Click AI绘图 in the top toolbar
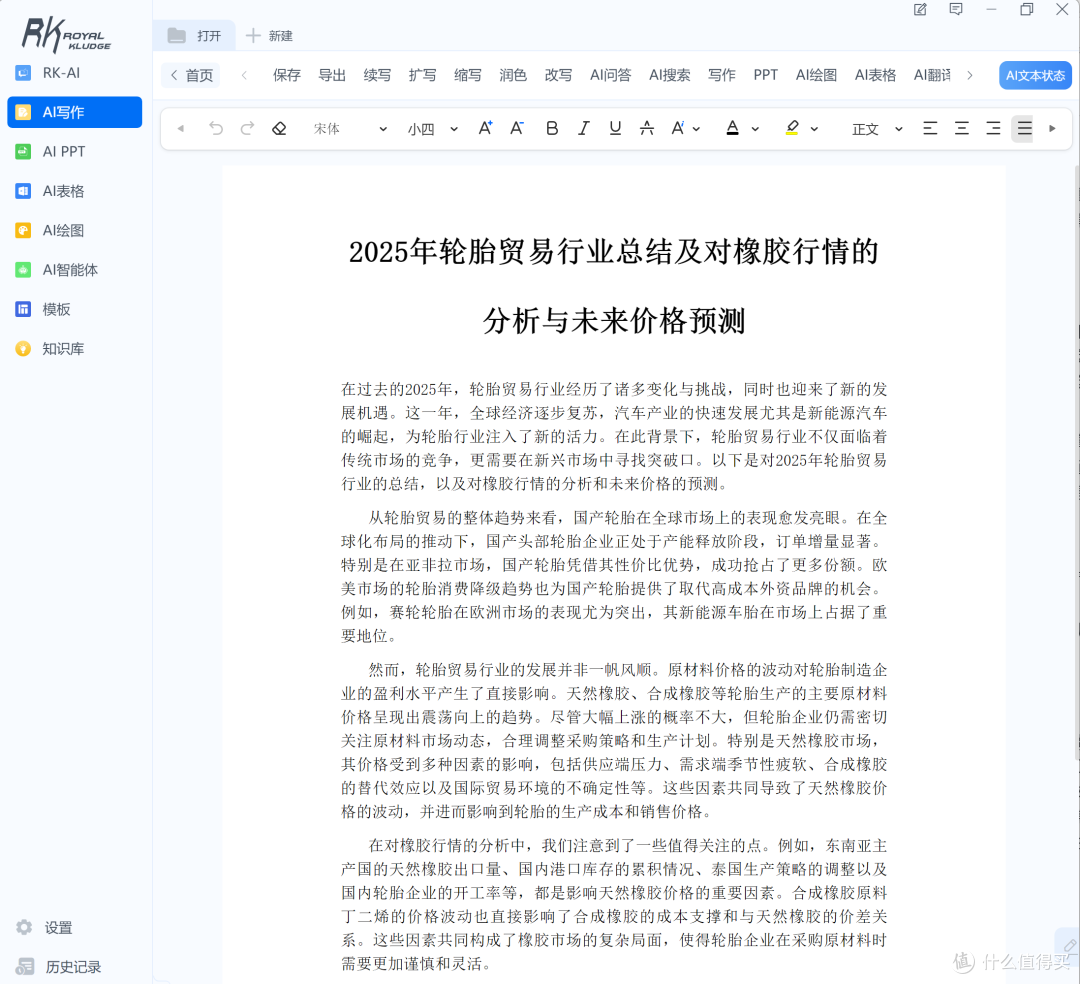The height and width of the screenshot is (984, 1080). pos(816,75)
